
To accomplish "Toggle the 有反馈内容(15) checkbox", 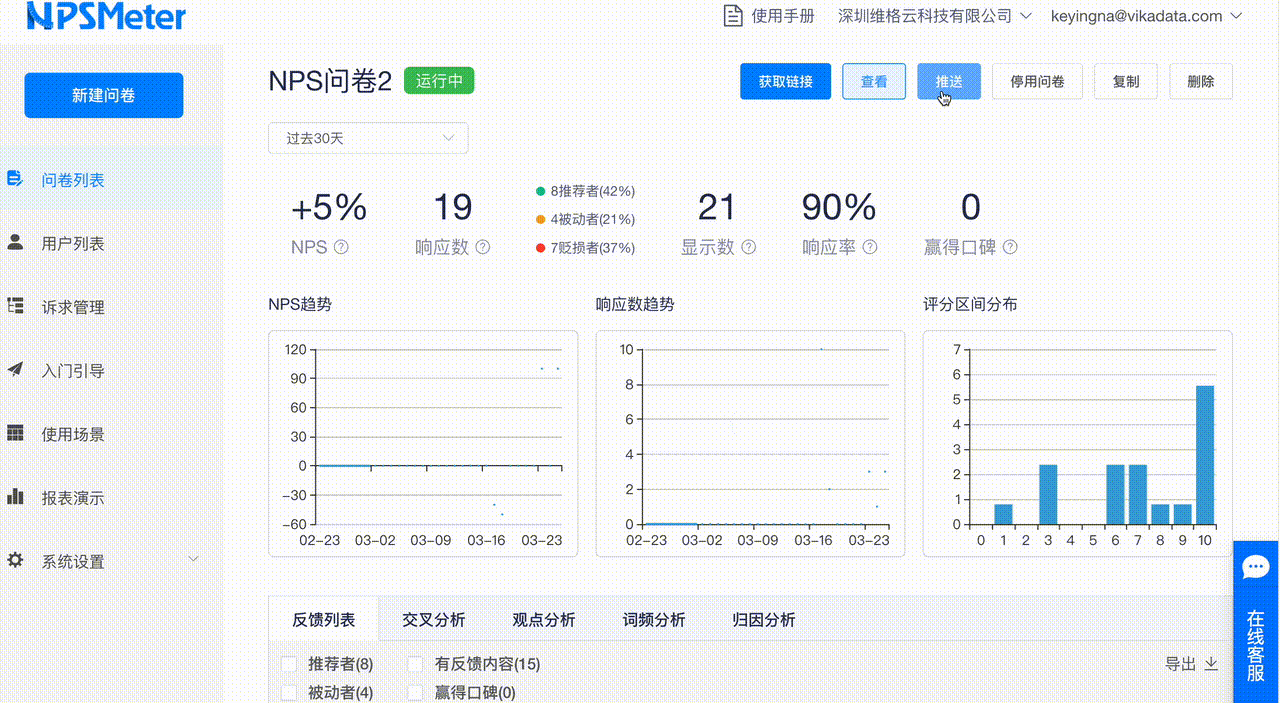I will [415, 664].
